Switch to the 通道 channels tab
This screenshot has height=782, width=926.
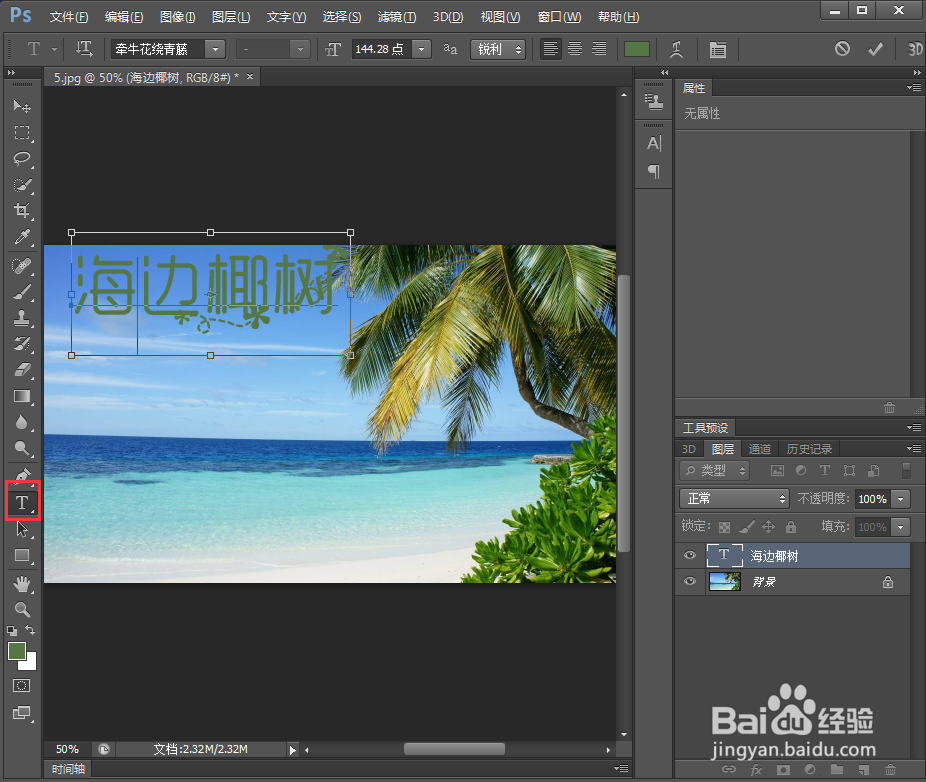tap(759, 448)
